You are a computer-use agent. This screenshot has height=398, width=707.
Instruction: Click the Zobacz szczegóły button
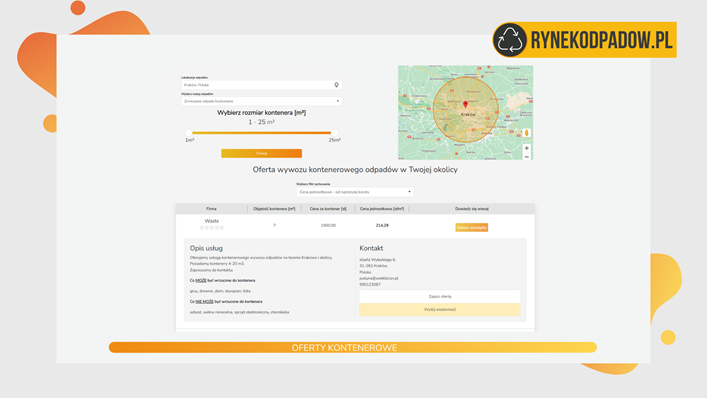472,228
